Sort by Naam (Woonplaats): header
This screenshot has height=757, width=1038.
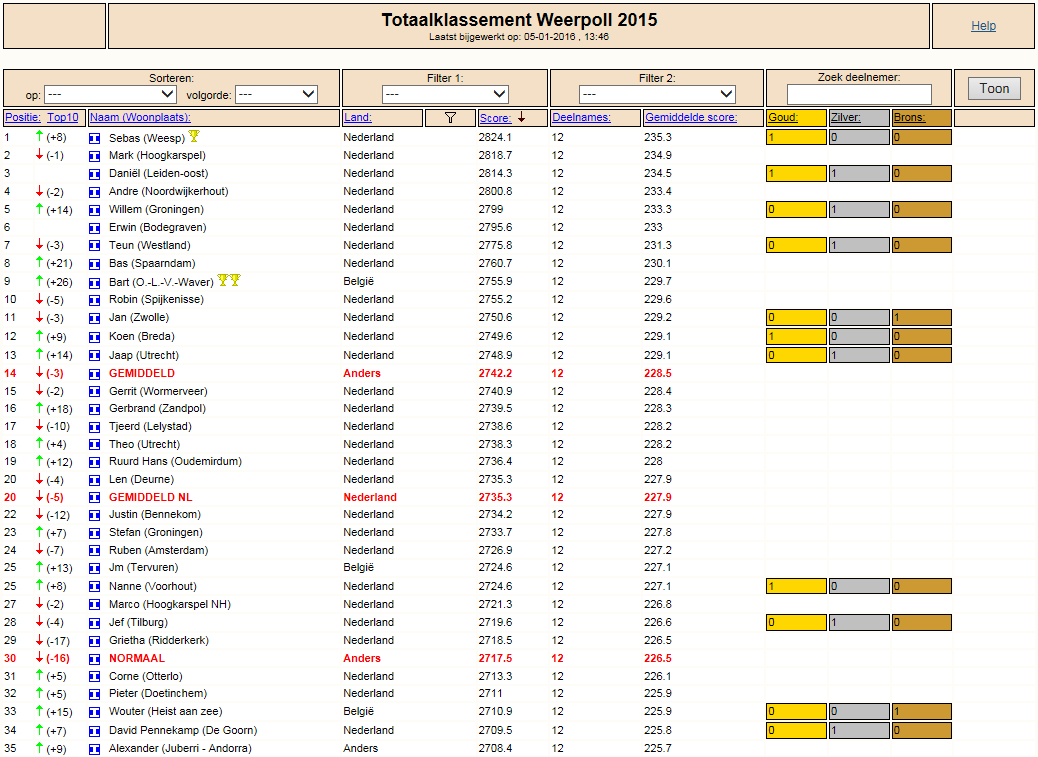[x=140, y=118]
